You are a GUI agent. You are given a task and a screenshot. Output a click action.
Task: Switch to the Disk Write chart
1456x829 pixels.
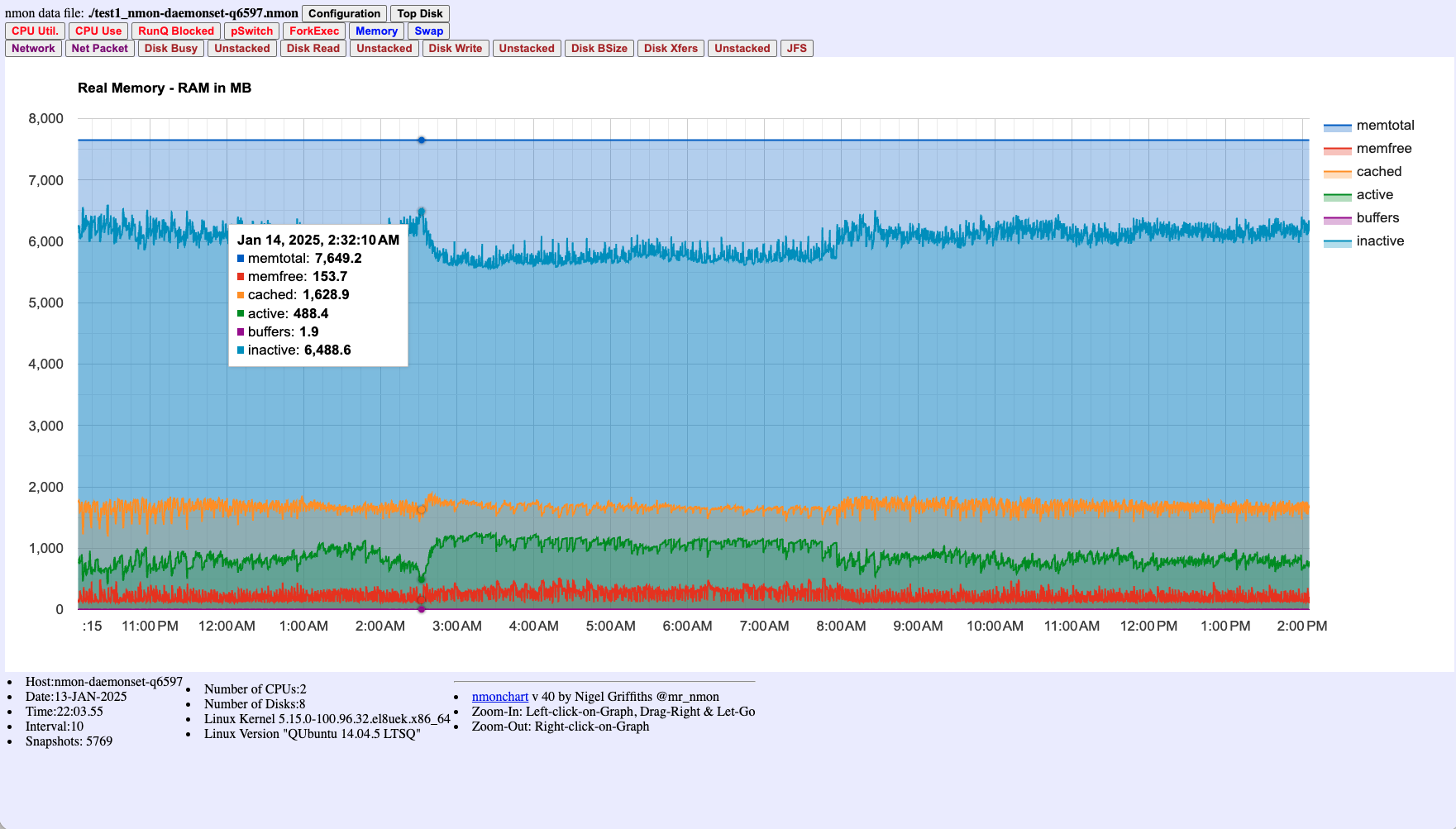click(x=455, y=48)
